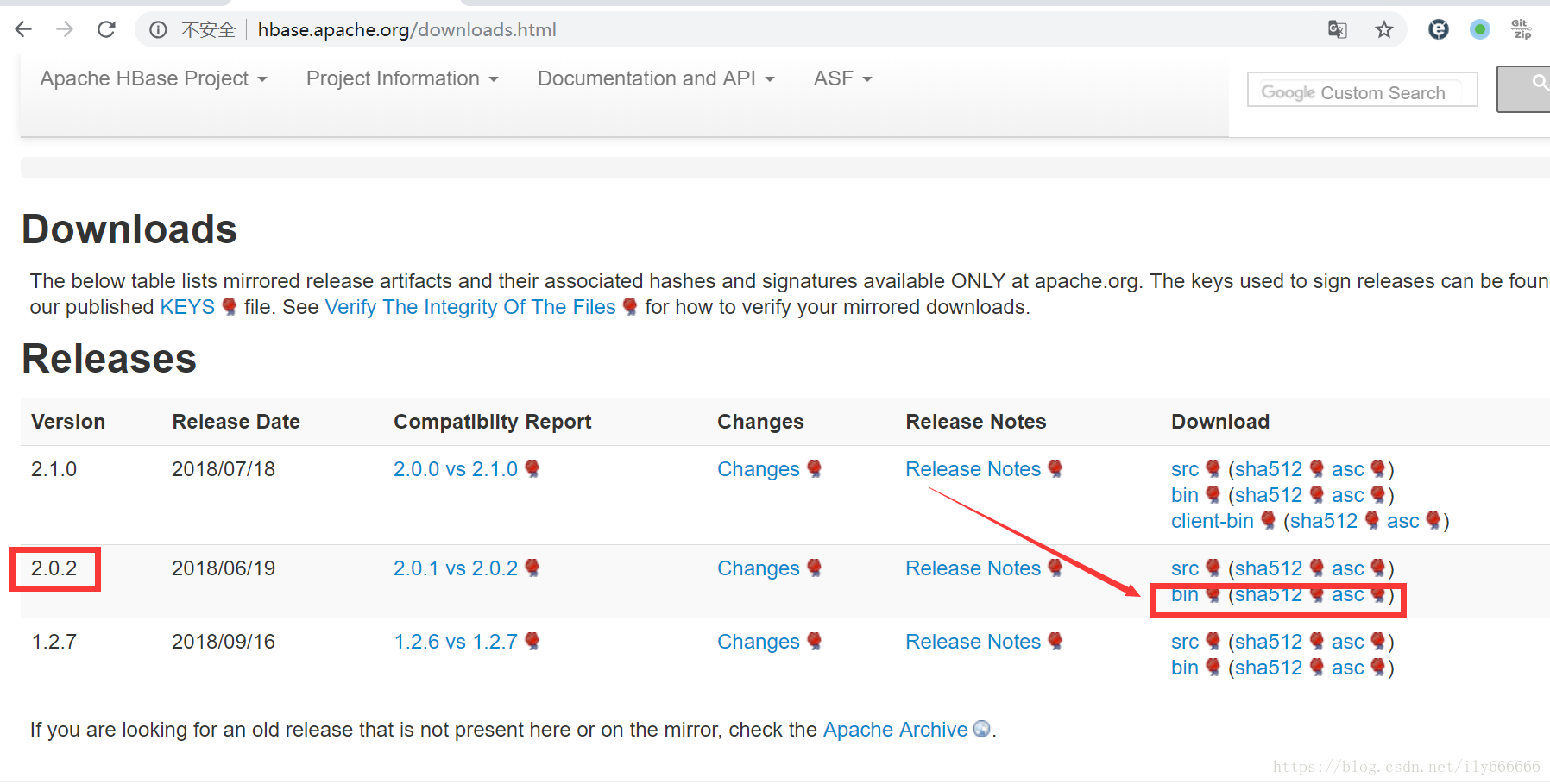This screenshot has height=784, width=1550.
Task: Open the Grammarly extension icon
Action: click(1439, 29)
